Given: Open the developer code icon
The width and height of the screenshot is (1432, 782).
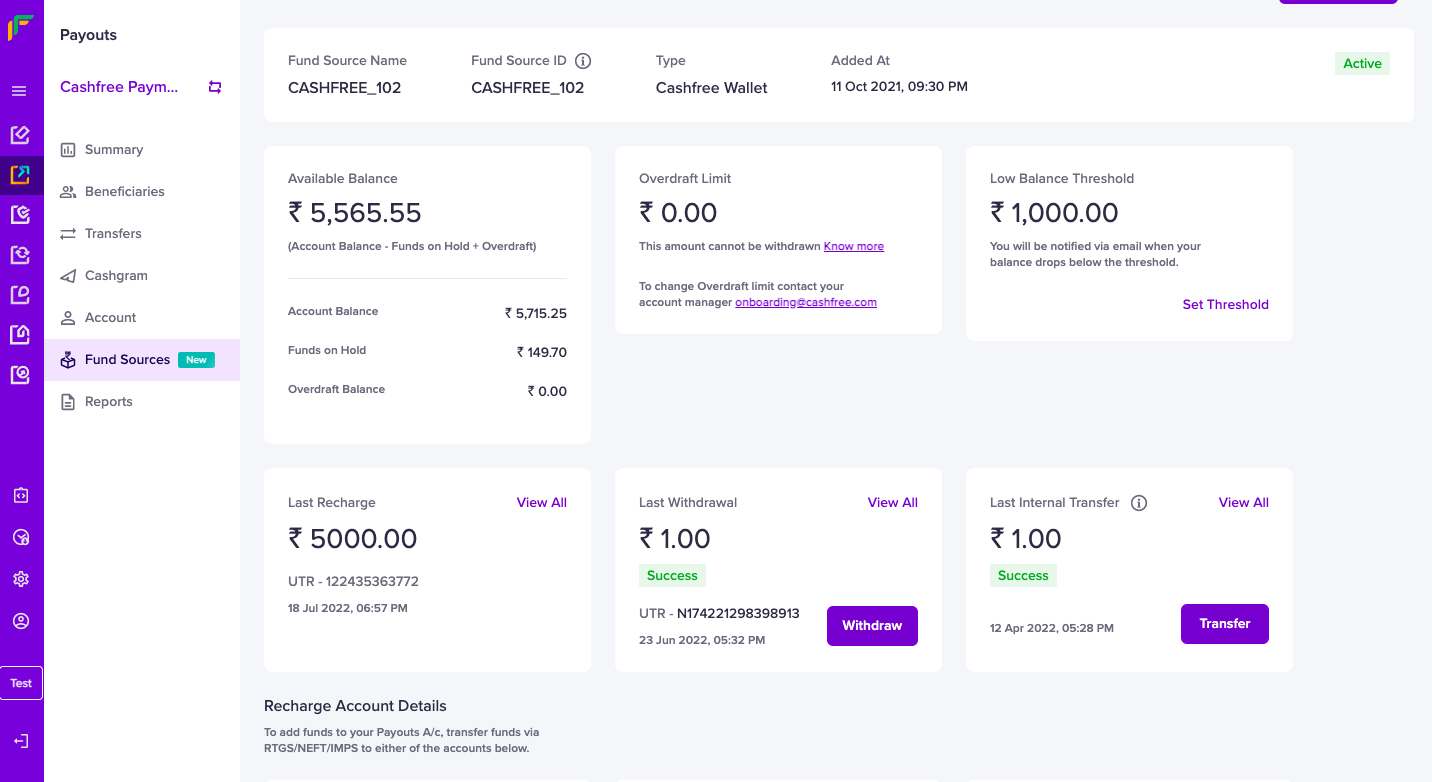Looking at the screenshot, I should coord(21,495).
